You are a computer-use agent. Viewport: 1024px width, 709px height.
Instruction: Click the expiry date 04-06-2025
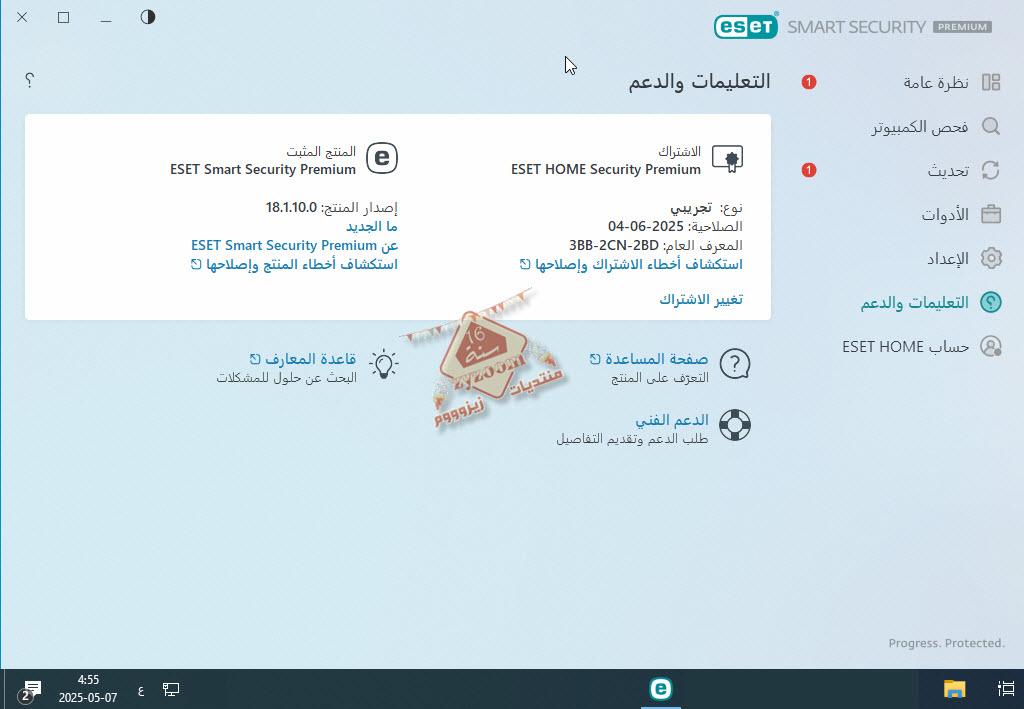point(646,227)
